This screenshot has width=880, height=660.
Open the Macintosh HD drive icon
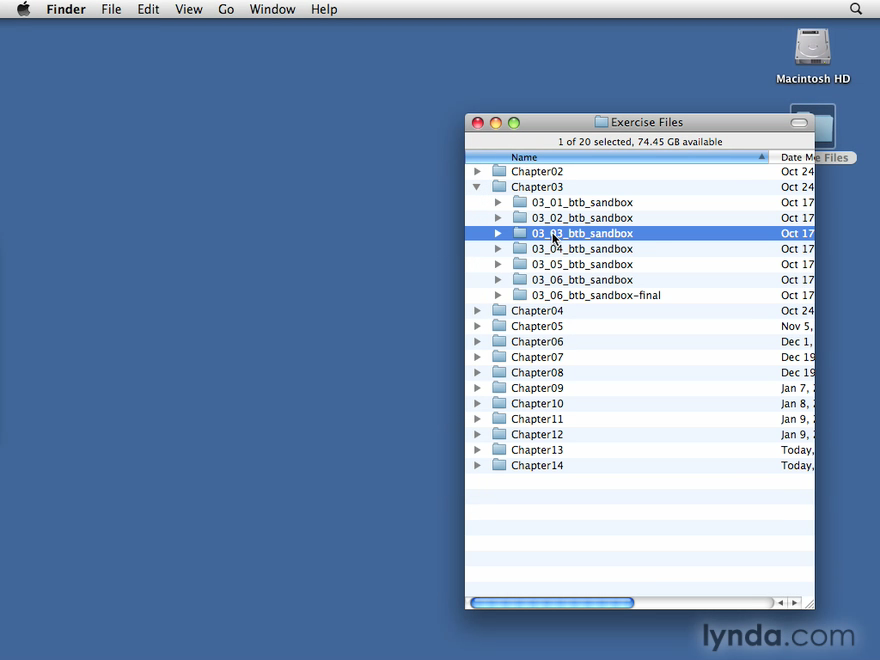pos(812,48)
